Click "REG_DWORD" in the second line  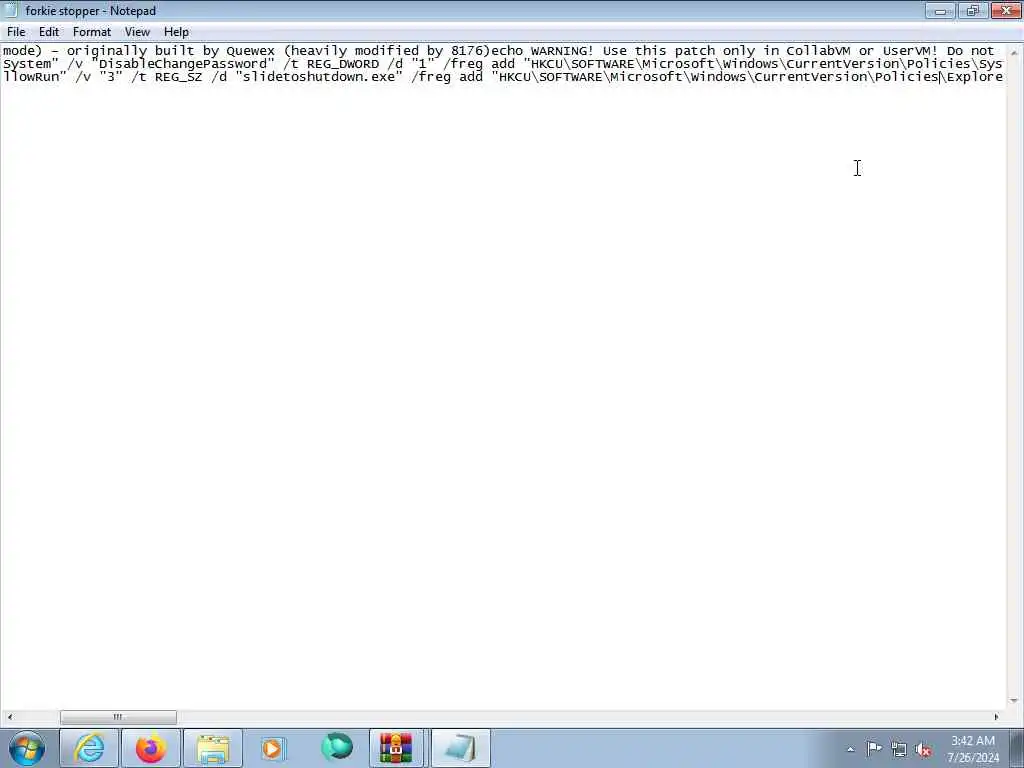(343, 64)
